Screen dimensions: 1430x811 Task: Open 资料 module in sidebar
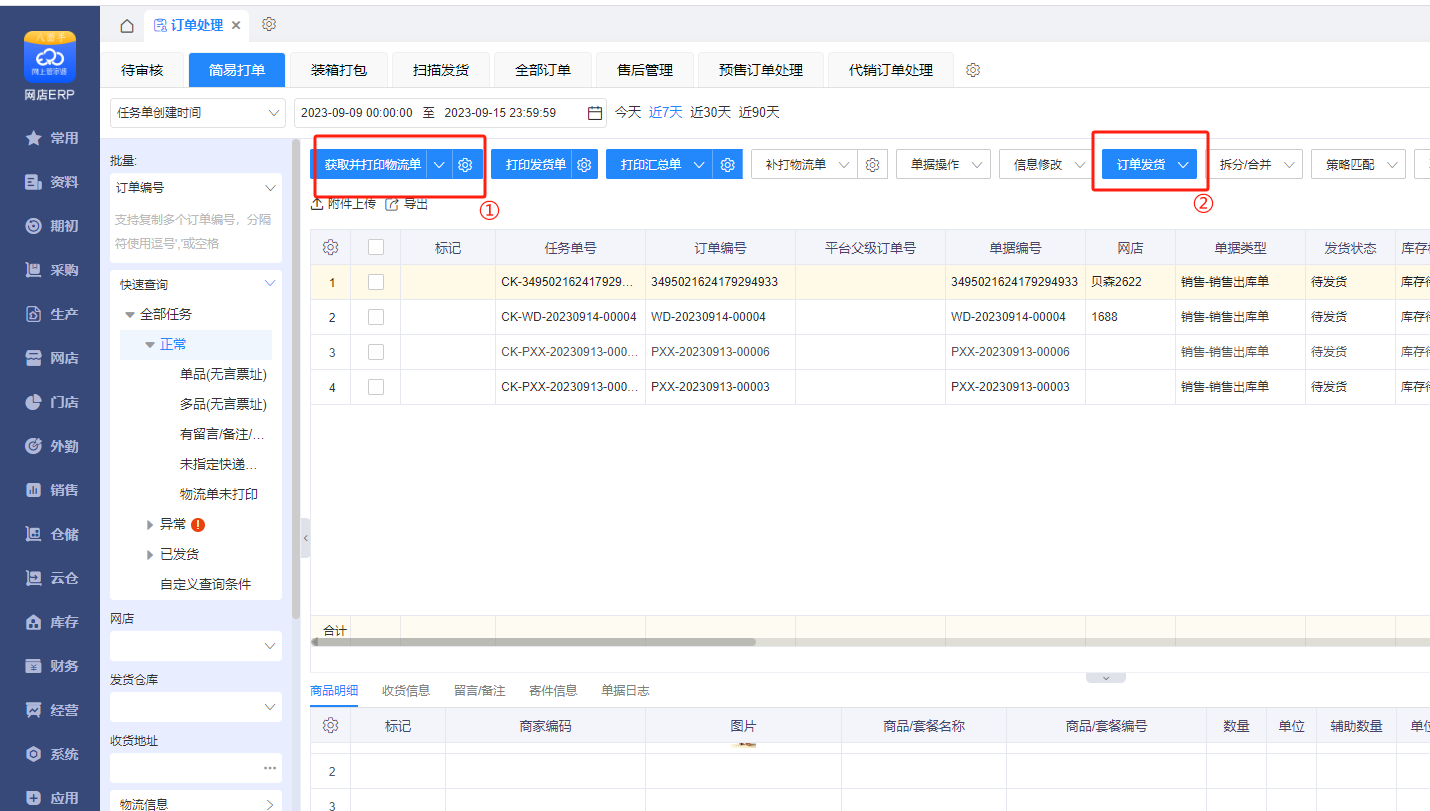[51, 182]
